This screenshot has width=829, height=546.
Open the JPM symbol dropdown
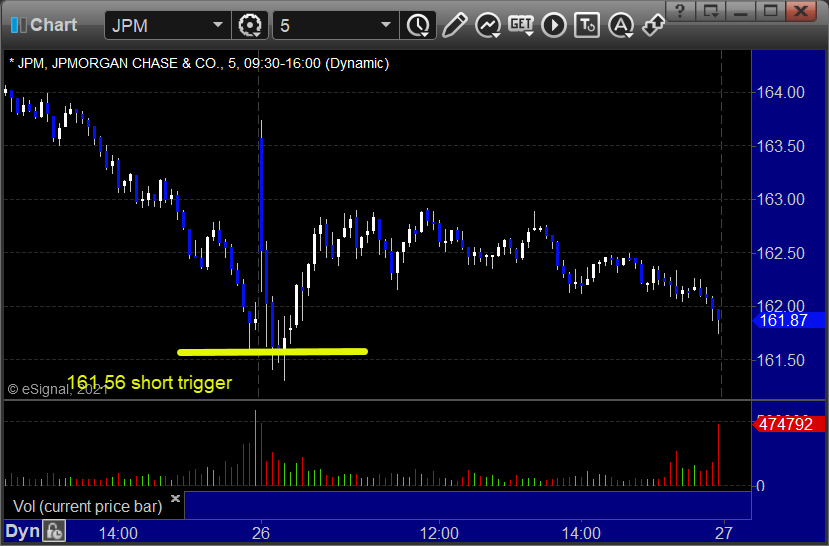coord(217,25)
